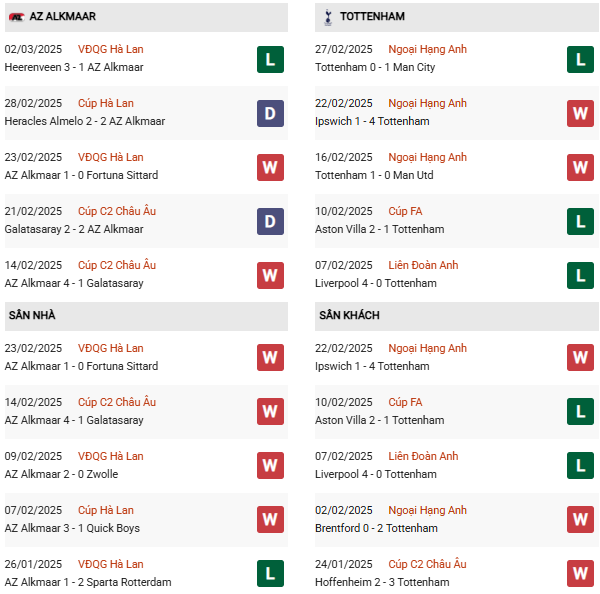The width and height of the screenshot is (600, 594).
Task: Click the AZ Alkmaar club logo
Action: [x=16, y=17]
